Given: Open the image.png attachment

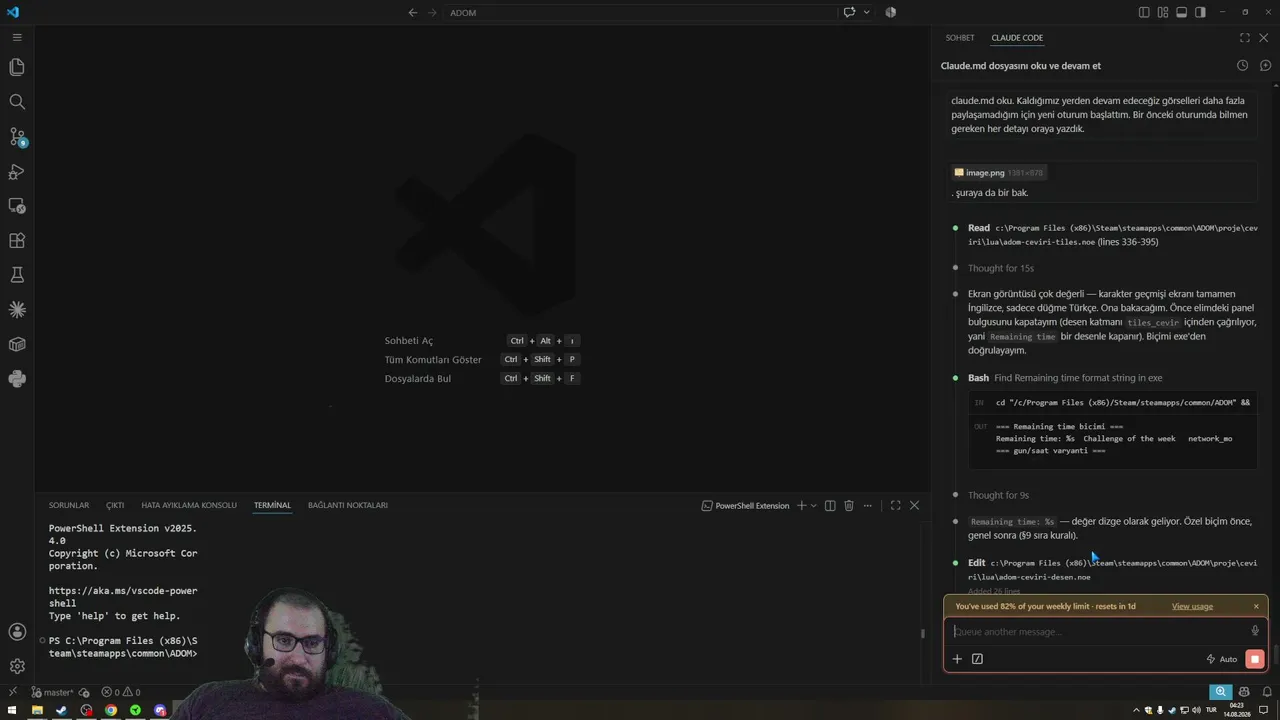Looking at the screenshot, I should tap(999, 172).
